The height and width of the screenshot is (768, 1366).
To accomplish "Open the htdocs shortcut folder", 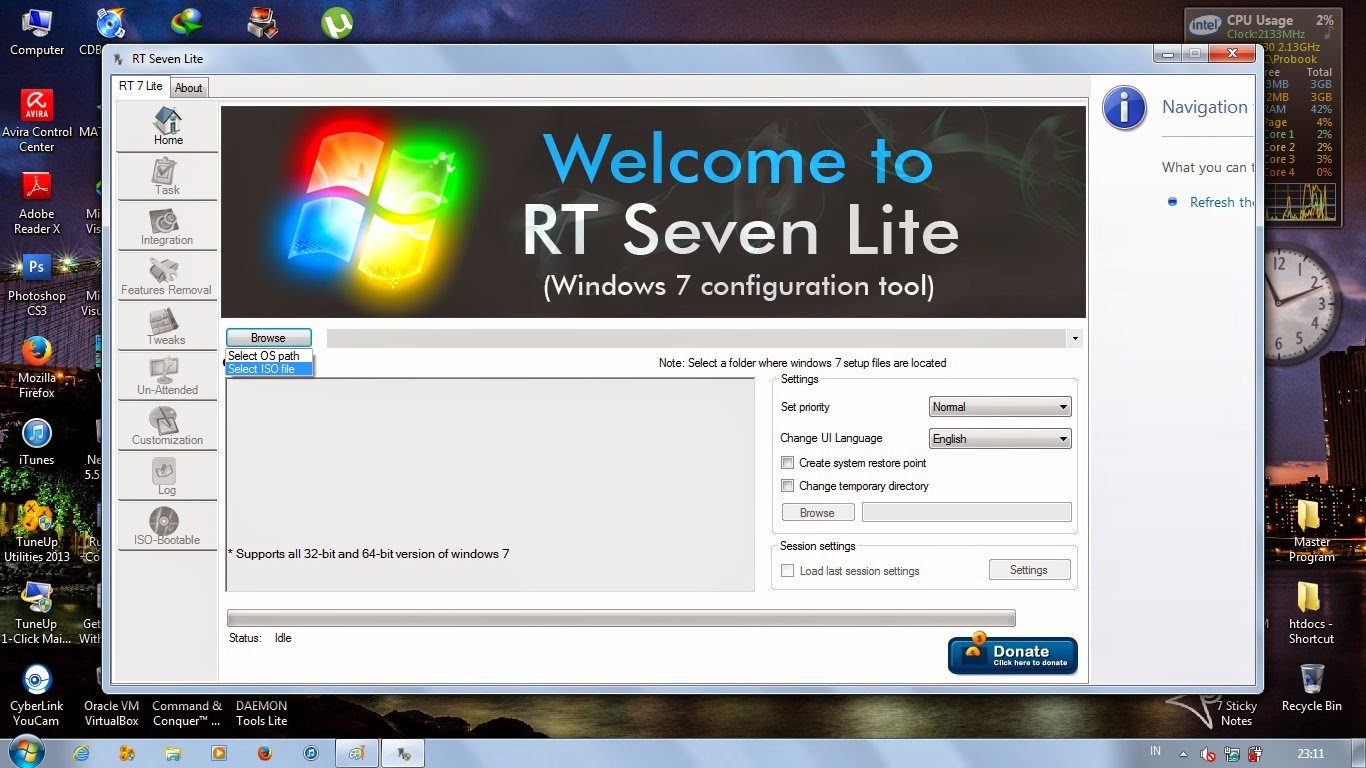I will pos(1311,613).
